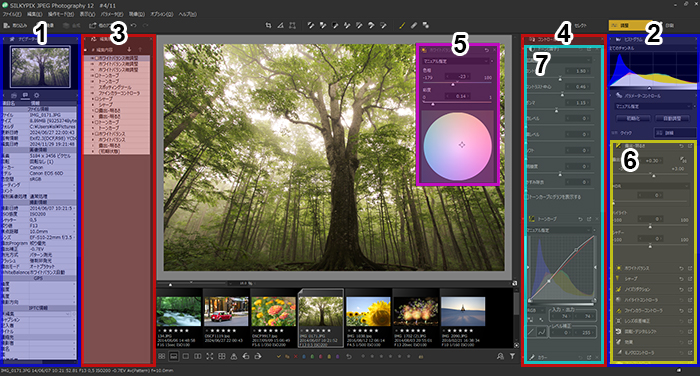Open the HDR dropdown in exposure panel
The image size is (700, 376).
[650, 186]
